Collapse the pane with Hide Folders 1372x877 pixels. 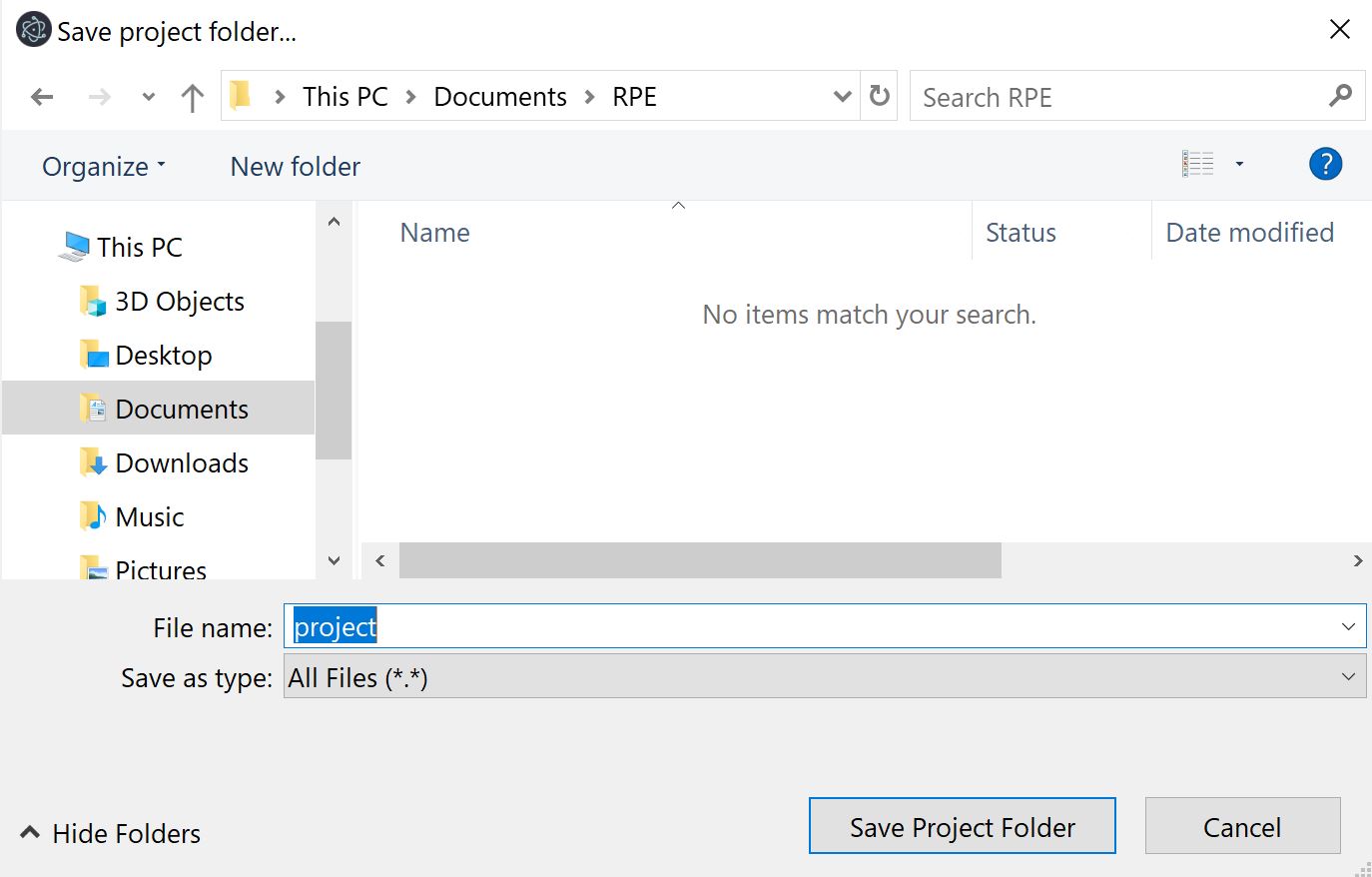tap(111, 833)
